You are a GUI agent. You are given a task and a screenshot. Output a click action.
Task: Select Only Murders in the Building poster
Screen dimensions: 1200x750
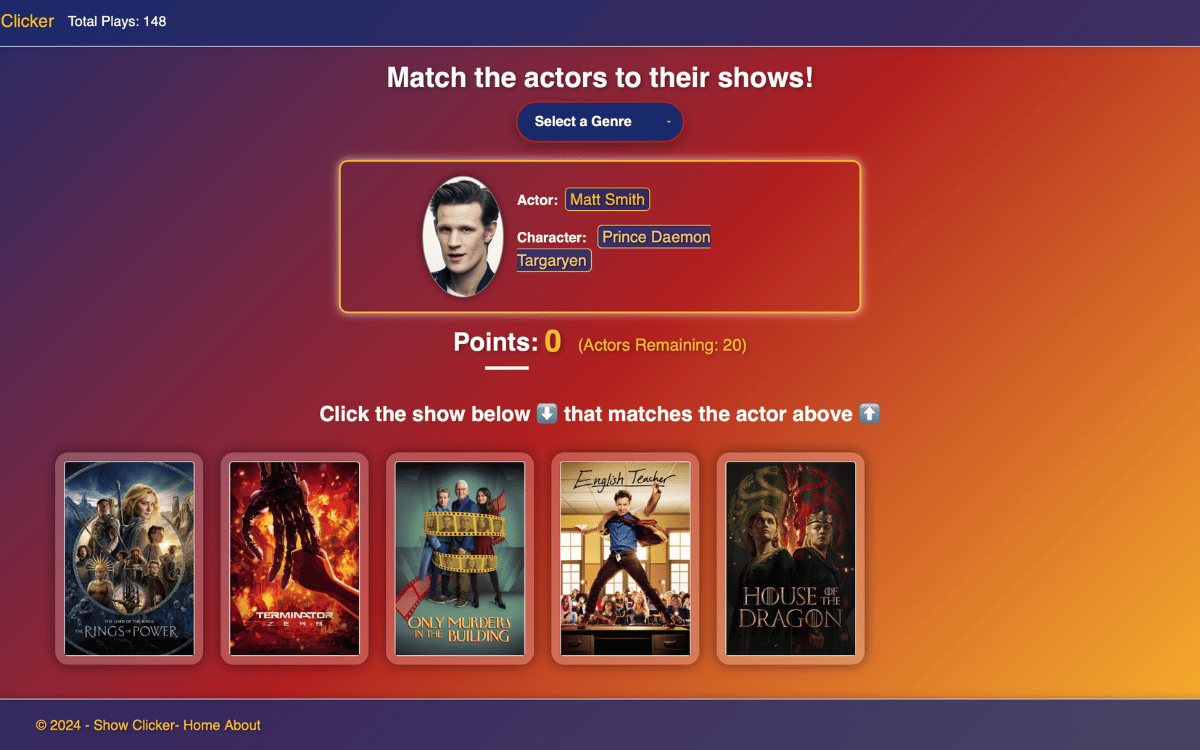coord(460,558)
